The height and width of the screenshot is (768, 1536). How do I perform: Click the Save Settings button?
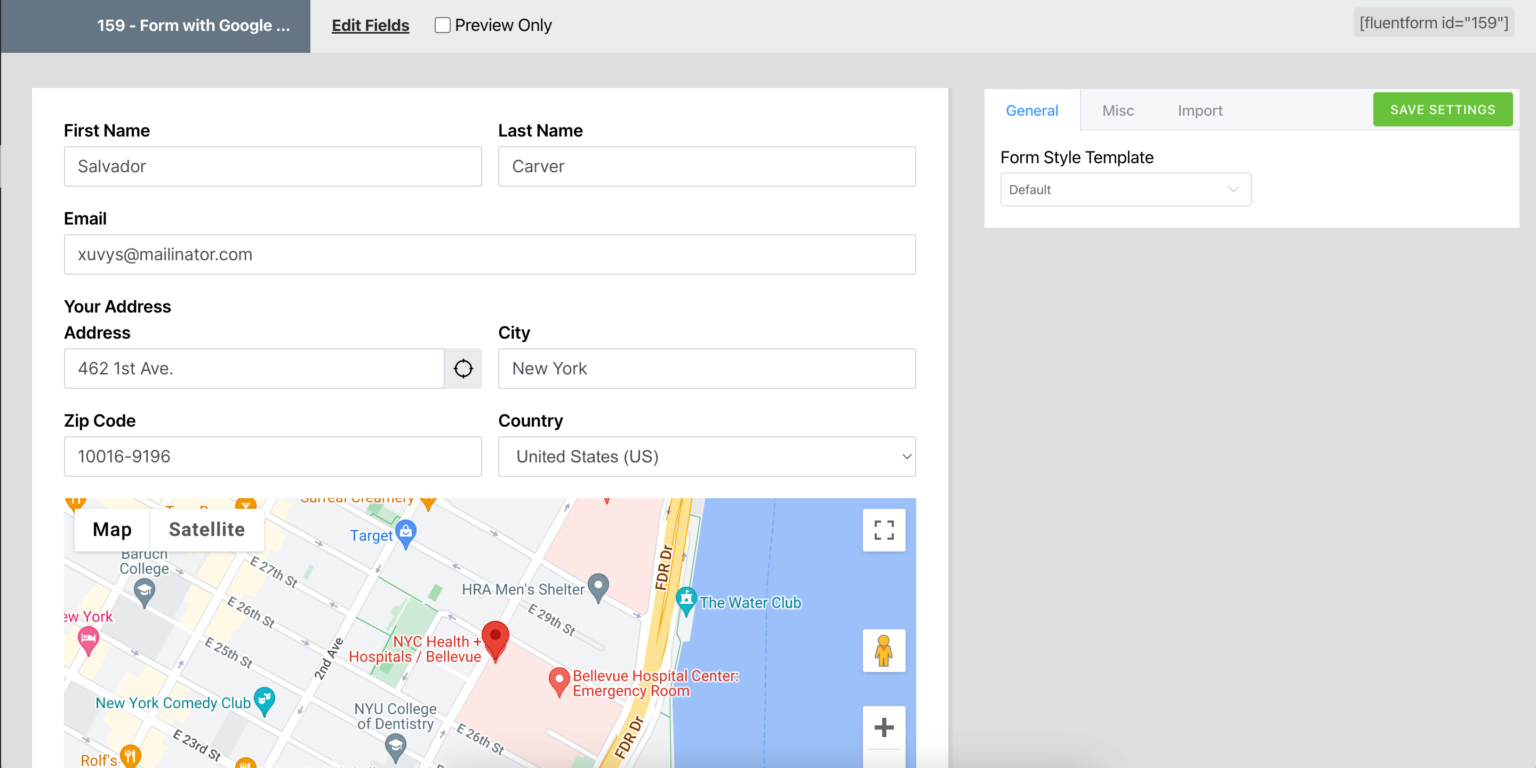pyautogui.click(x=1442, y=109)
